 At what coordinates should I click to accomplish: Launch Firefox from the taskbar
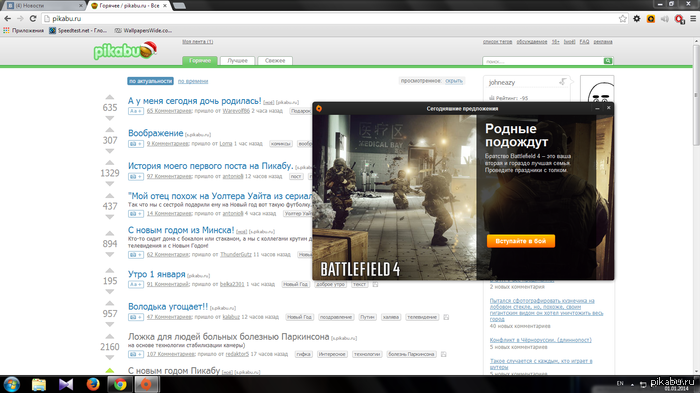point(93,384)
